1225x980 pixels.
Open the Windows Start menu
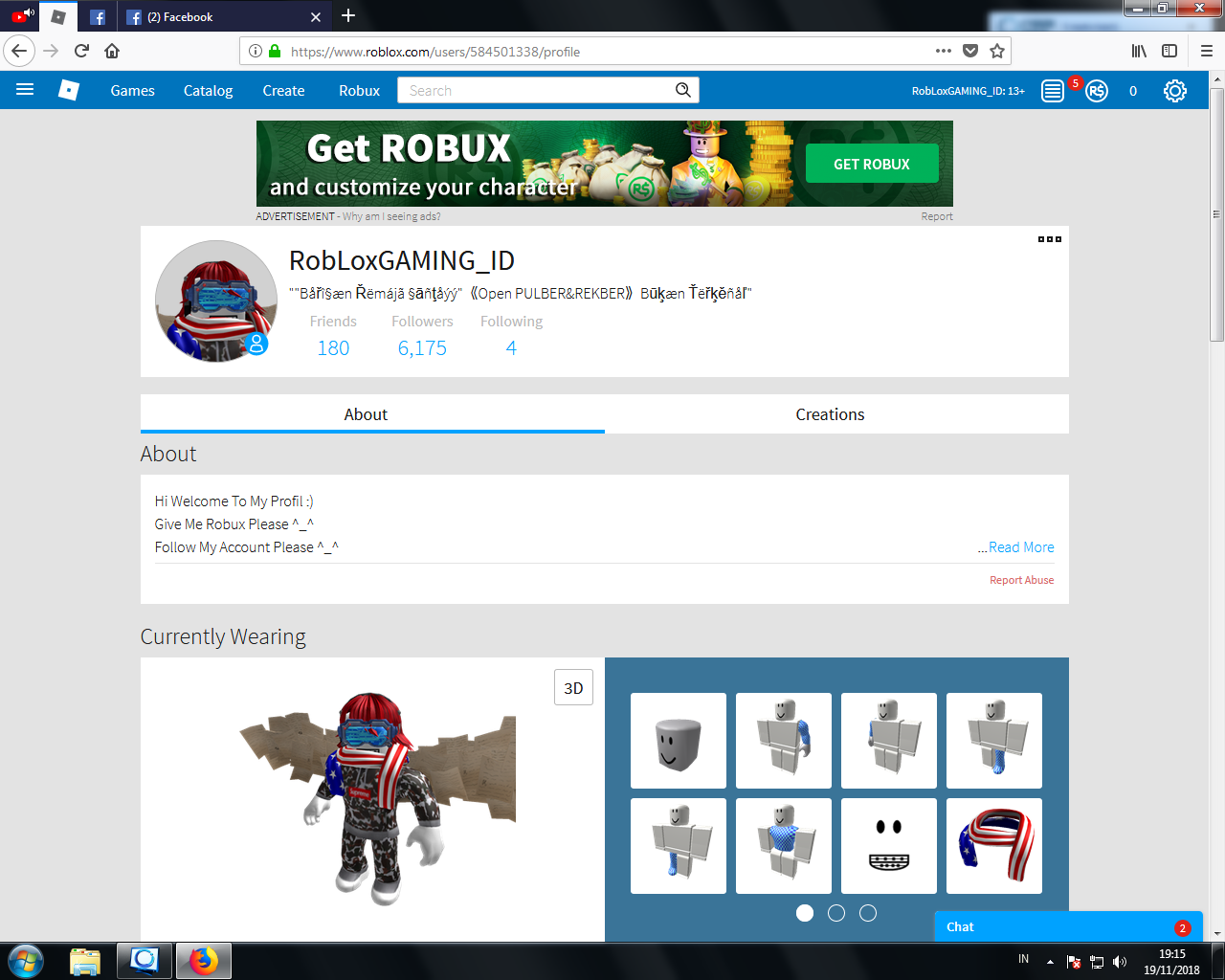(25, 961)
